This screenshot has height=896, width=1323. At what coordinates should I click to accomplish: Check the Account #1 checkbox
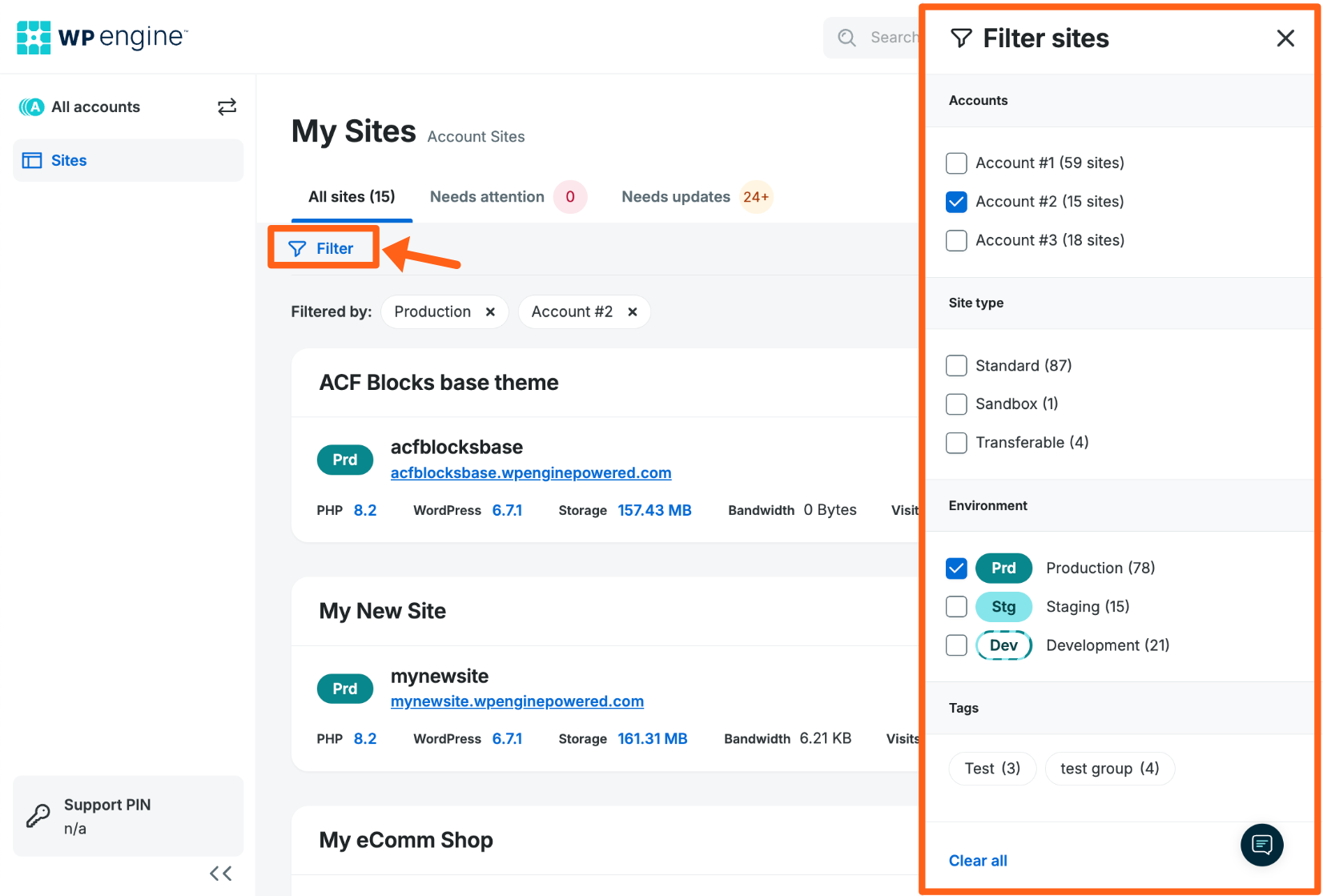[x=956, y=163]
